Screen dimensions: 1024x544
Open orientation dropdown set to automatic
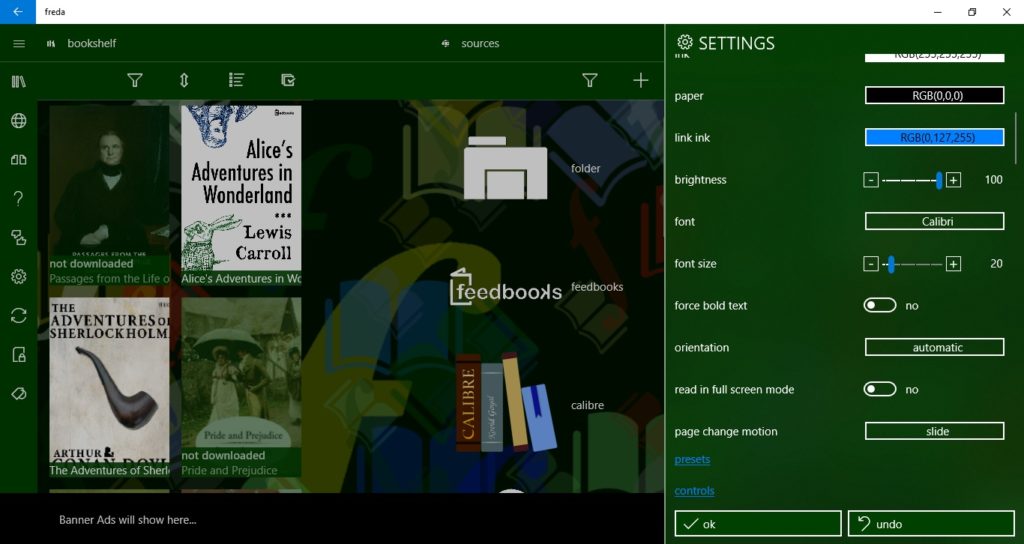point(935,347)
